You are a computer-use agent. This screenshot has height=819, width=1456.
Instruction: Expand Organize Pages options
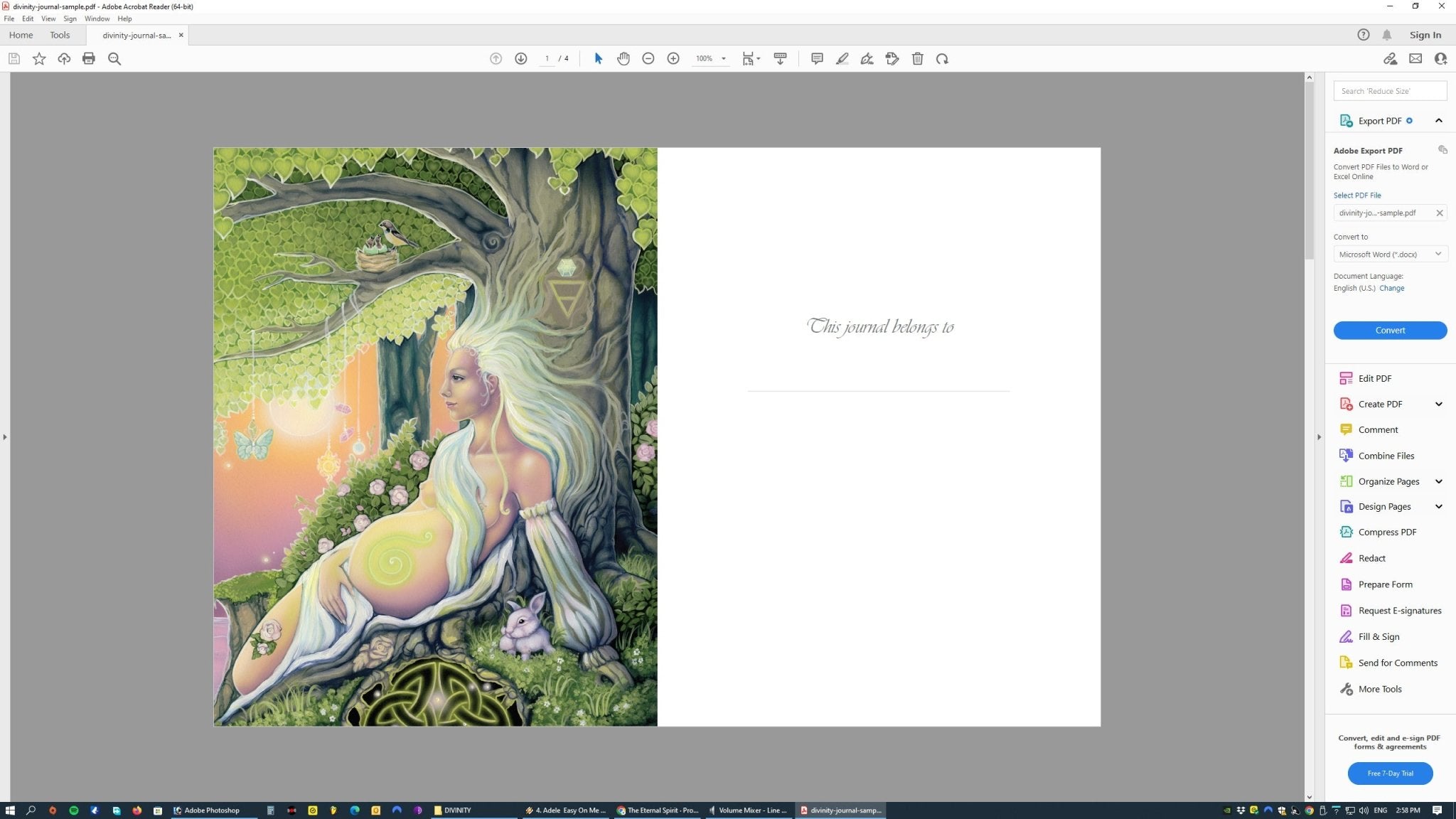[1438, 481]
